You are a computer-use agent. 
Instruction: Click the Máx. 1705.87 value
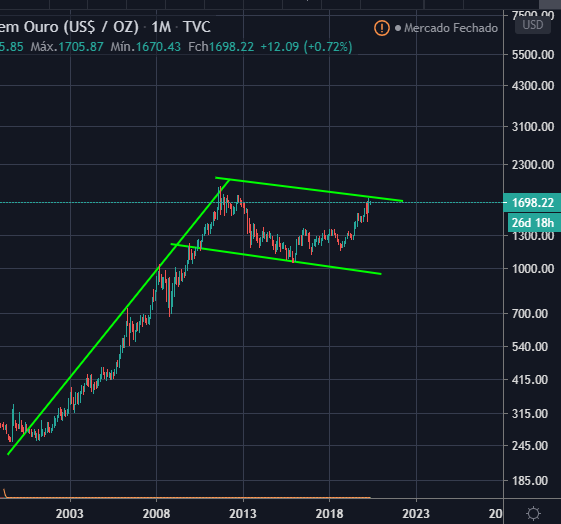pyautogui.click(x=67, y=47)
